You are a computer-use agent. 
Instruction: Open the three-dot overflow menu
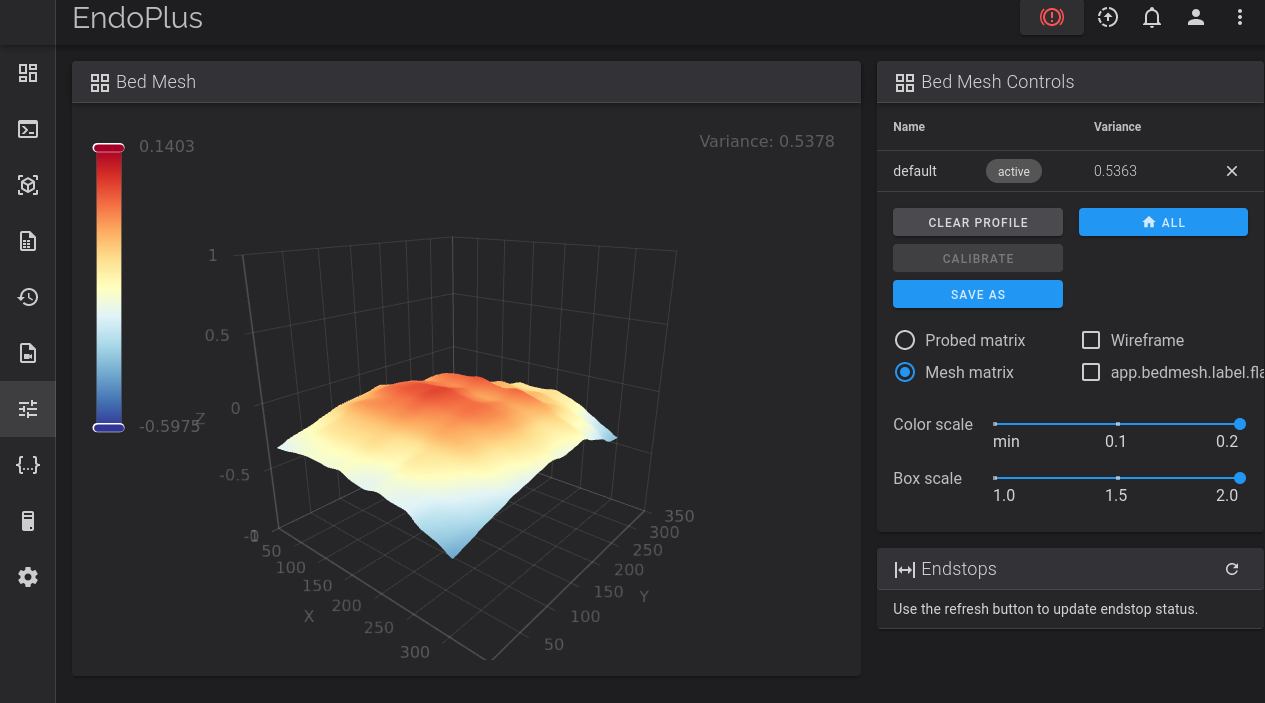[x=1240, y=17]
